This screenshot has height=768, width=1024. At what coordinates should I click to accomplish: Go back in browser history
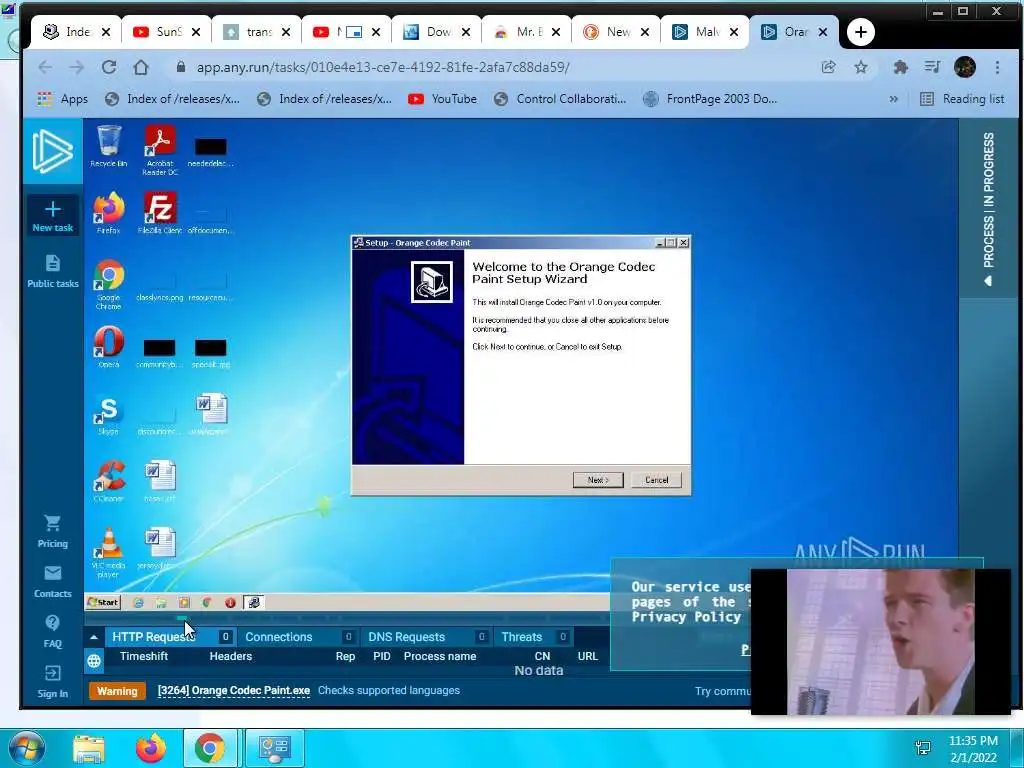(45, 67)
